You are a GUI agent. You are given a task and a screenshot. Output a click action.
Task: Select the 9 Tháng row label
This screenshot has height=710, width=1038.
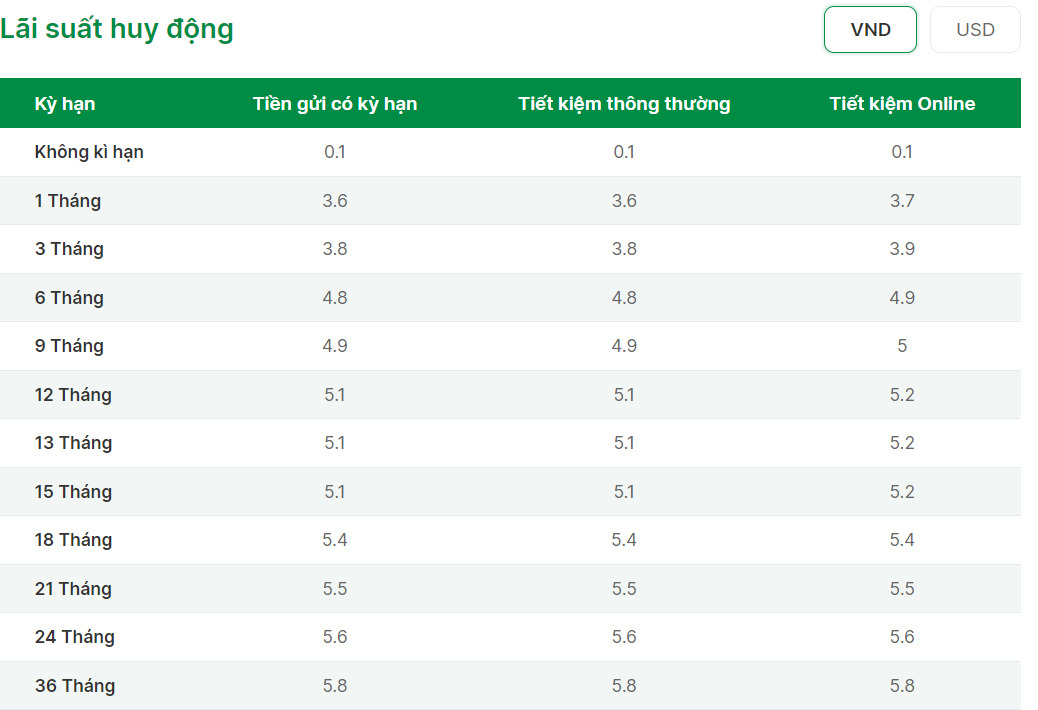click(x=70, y=346)
